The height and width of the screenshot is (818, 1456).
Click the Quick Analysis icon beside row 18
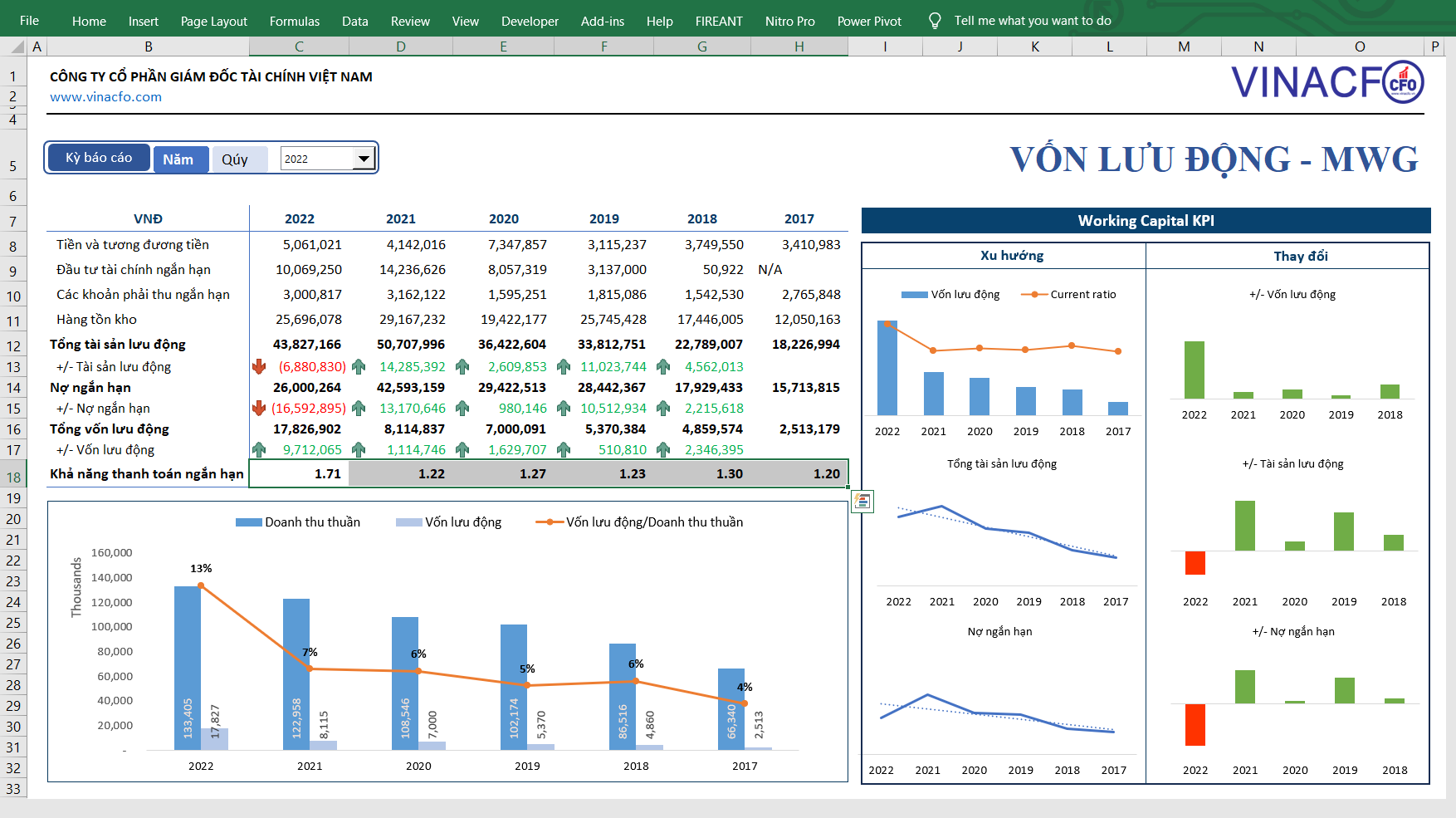(x=862, y=501)
